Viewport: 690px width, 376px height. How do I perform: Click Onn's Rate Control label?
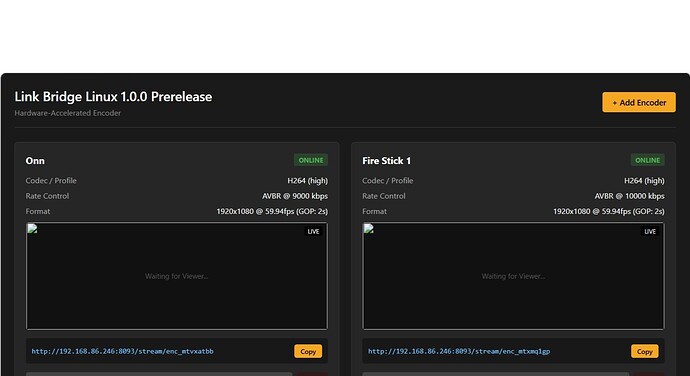(47, 196)
